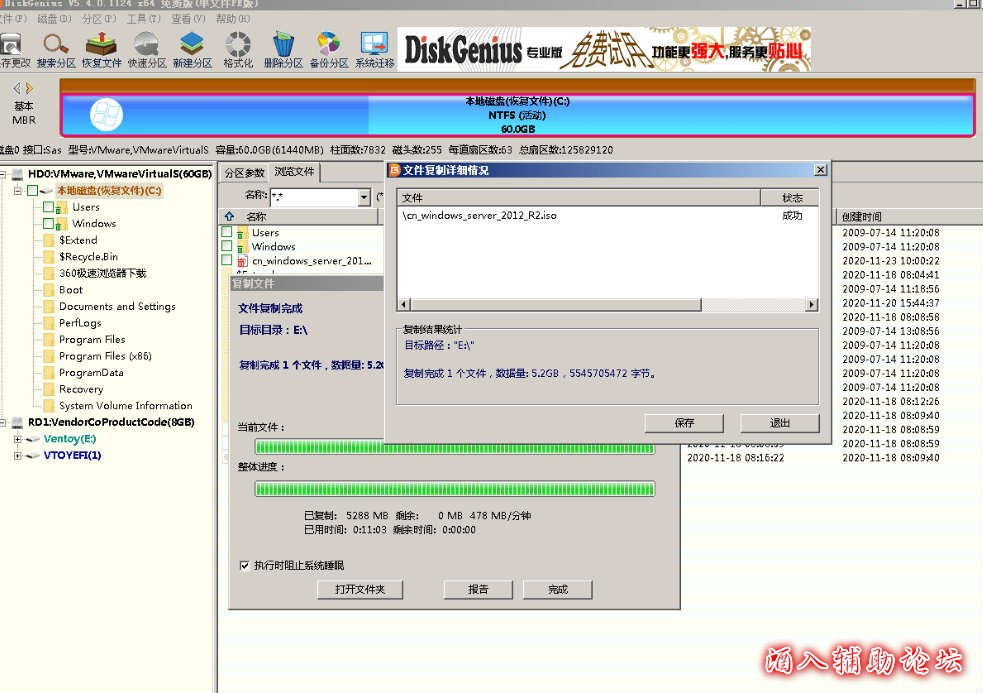Toggle 执行时阻止系统睡眠 checkbox
983x693 pixels.
(244, 565)
